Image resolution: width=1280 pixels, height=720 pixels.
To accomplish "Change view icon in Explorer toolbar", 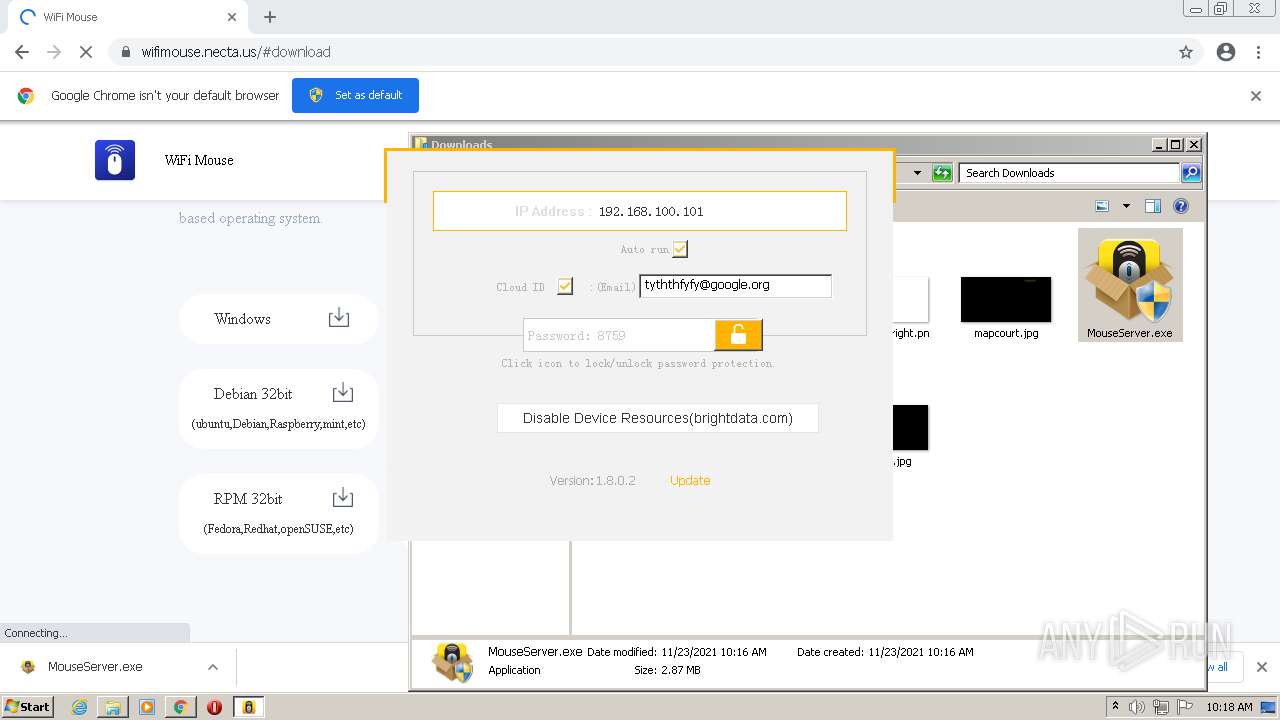I will (1102, 206).
